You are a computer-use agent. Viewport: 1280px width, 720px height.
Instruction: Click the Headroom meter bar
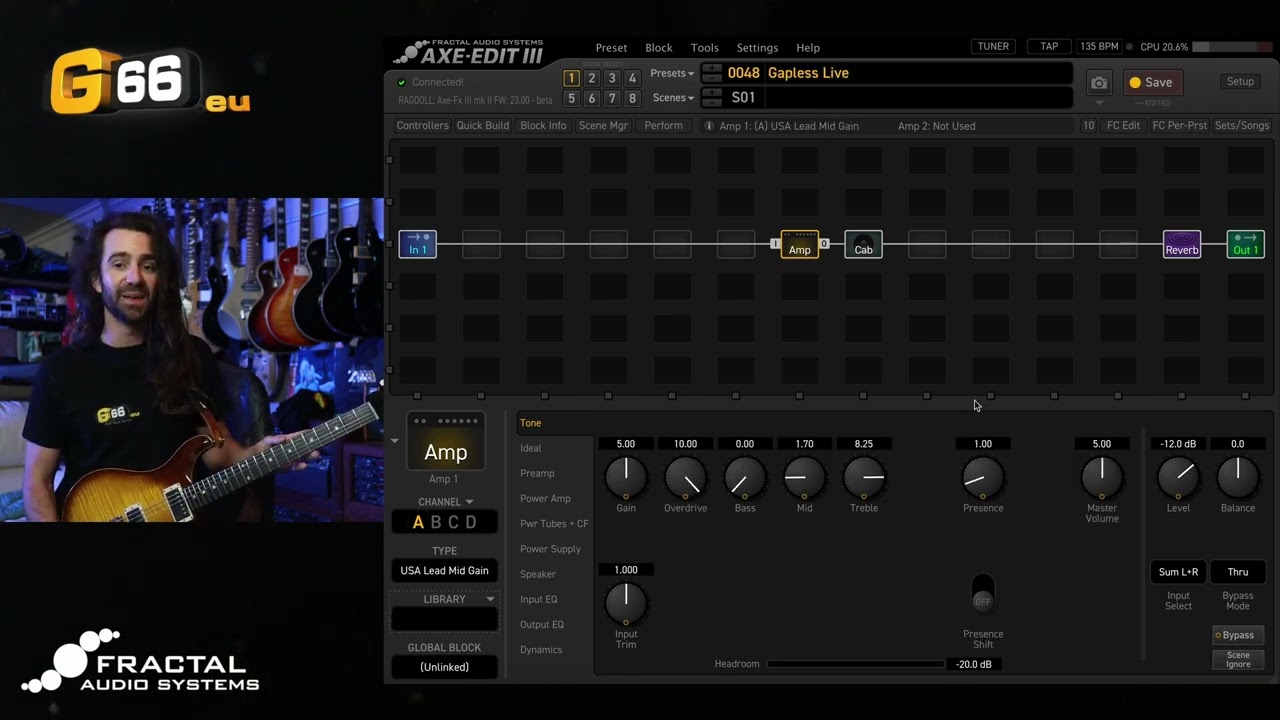[856, 664]
